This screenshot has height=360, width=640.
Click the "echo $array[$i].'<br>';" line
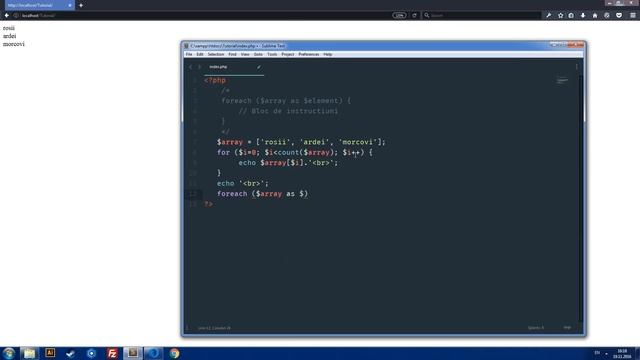[x=288, y=163]
